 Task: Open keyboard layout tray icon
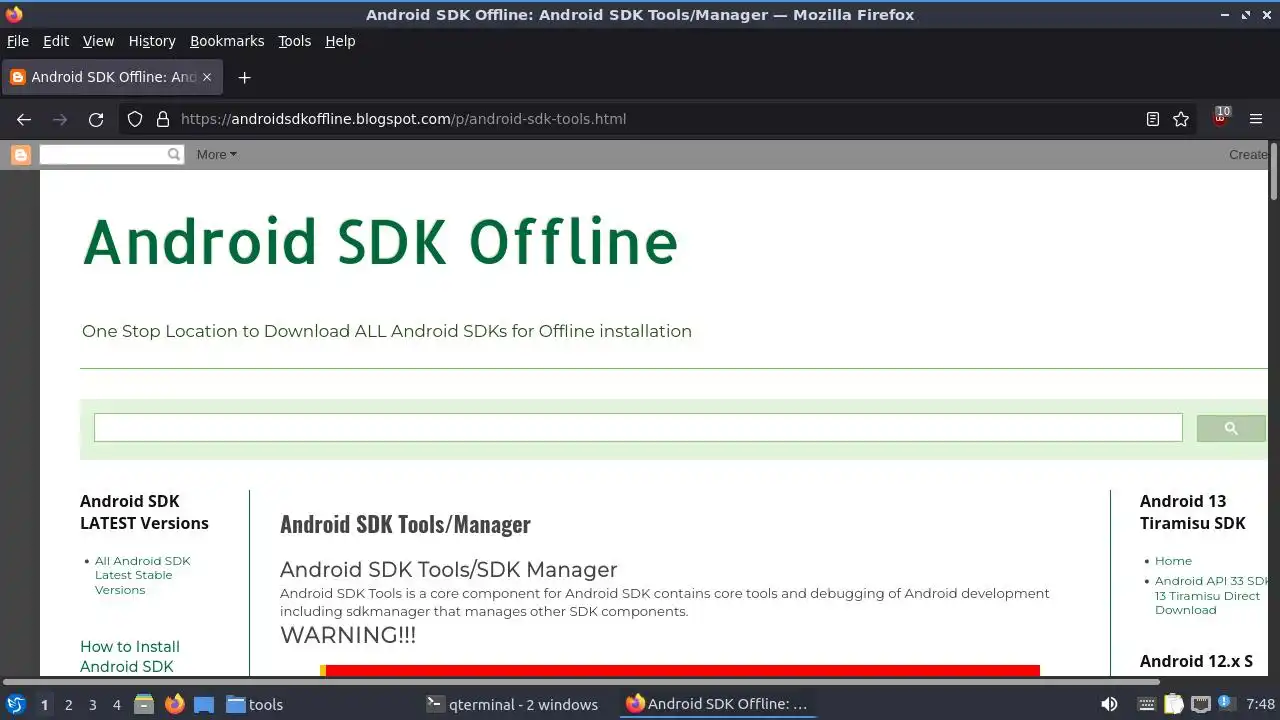(x=1147, y=704)
